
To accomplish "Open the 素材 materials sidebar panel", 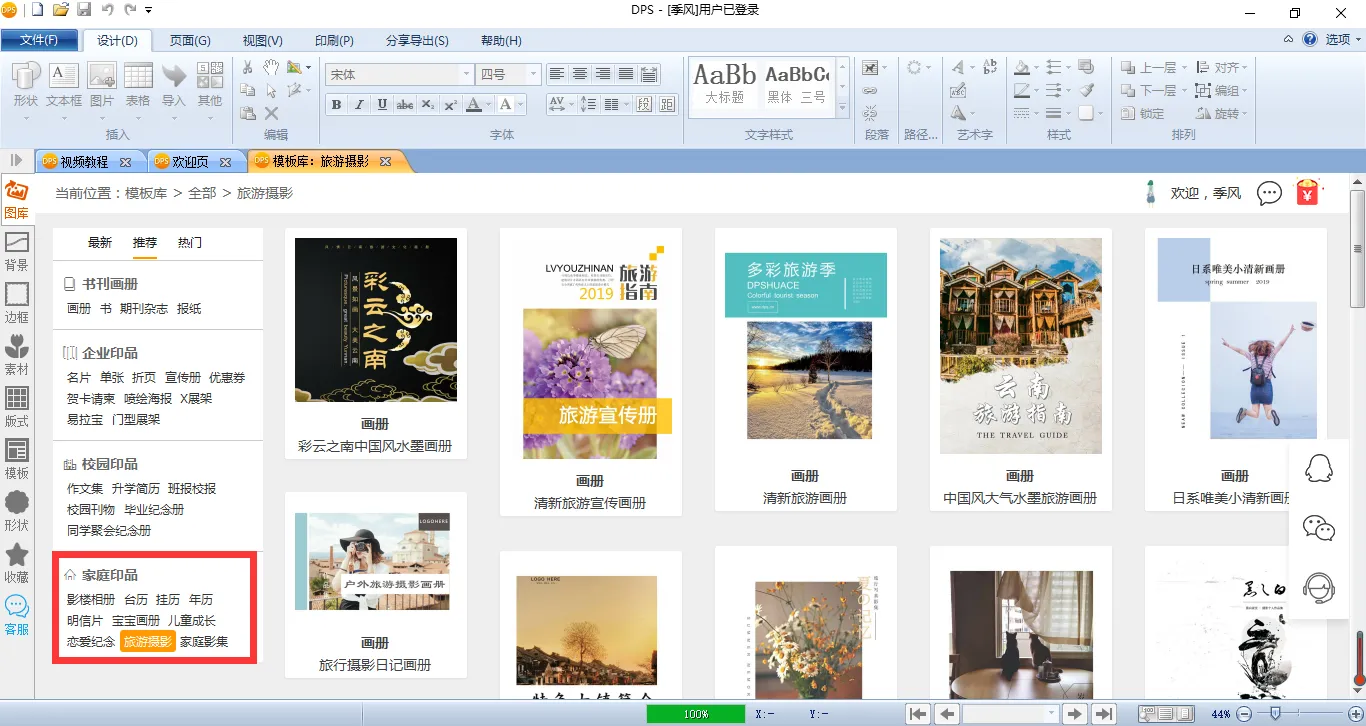I will (16, 355).
